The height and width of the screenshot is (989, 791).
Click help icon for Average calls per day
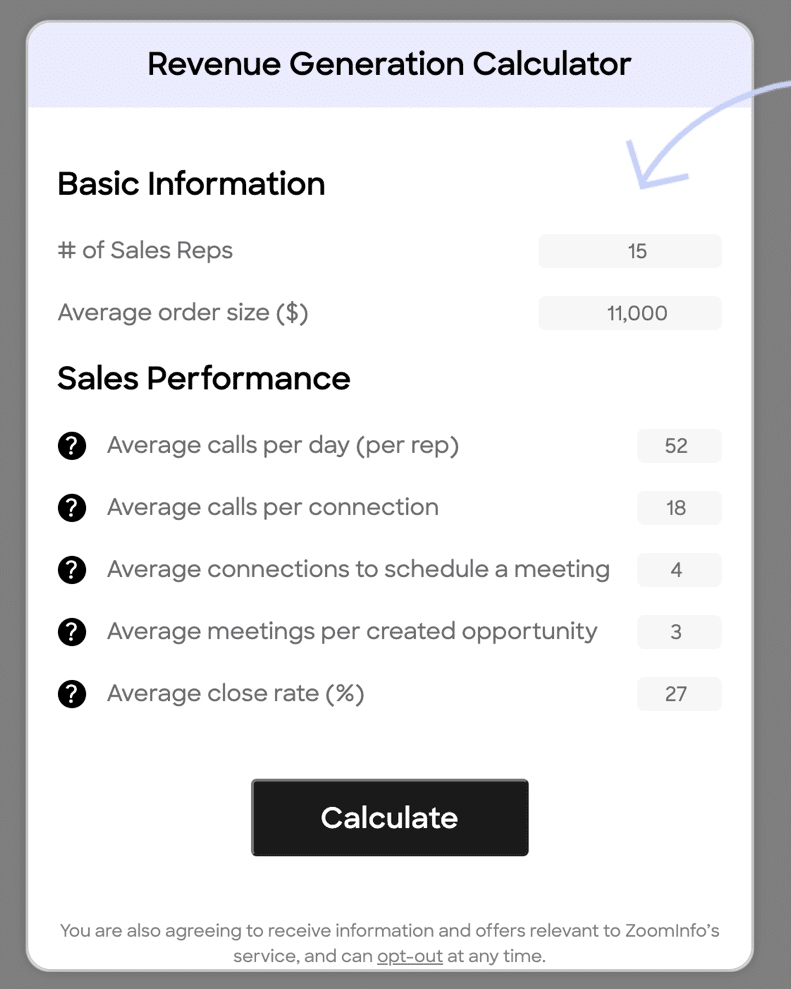click(72, 446)
